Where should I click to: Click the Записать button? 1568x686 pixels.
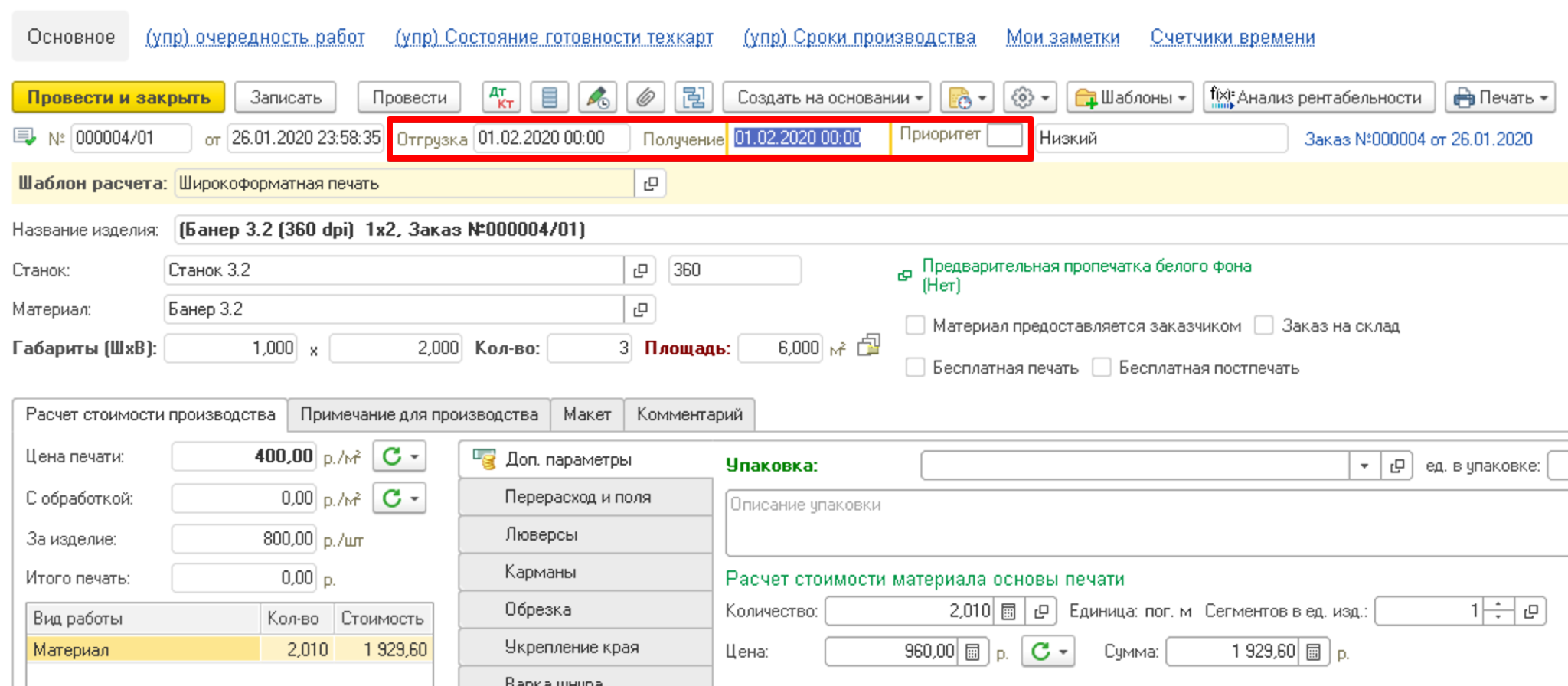pos(286,97)
